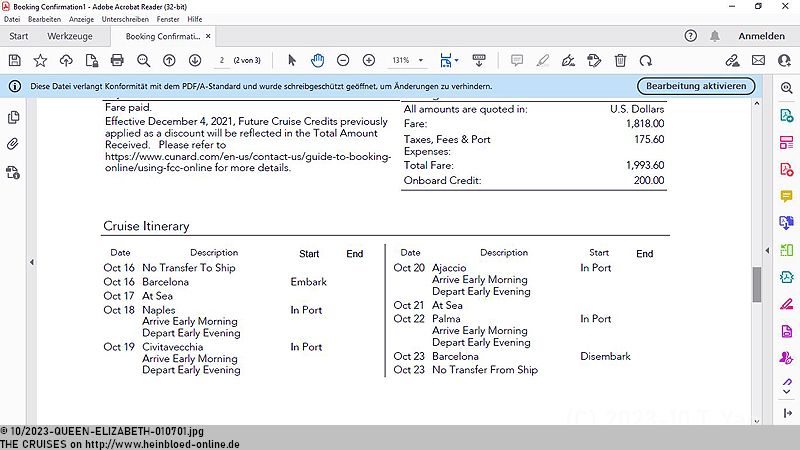Open the export PDF tool icon

[x=786, y=116]
